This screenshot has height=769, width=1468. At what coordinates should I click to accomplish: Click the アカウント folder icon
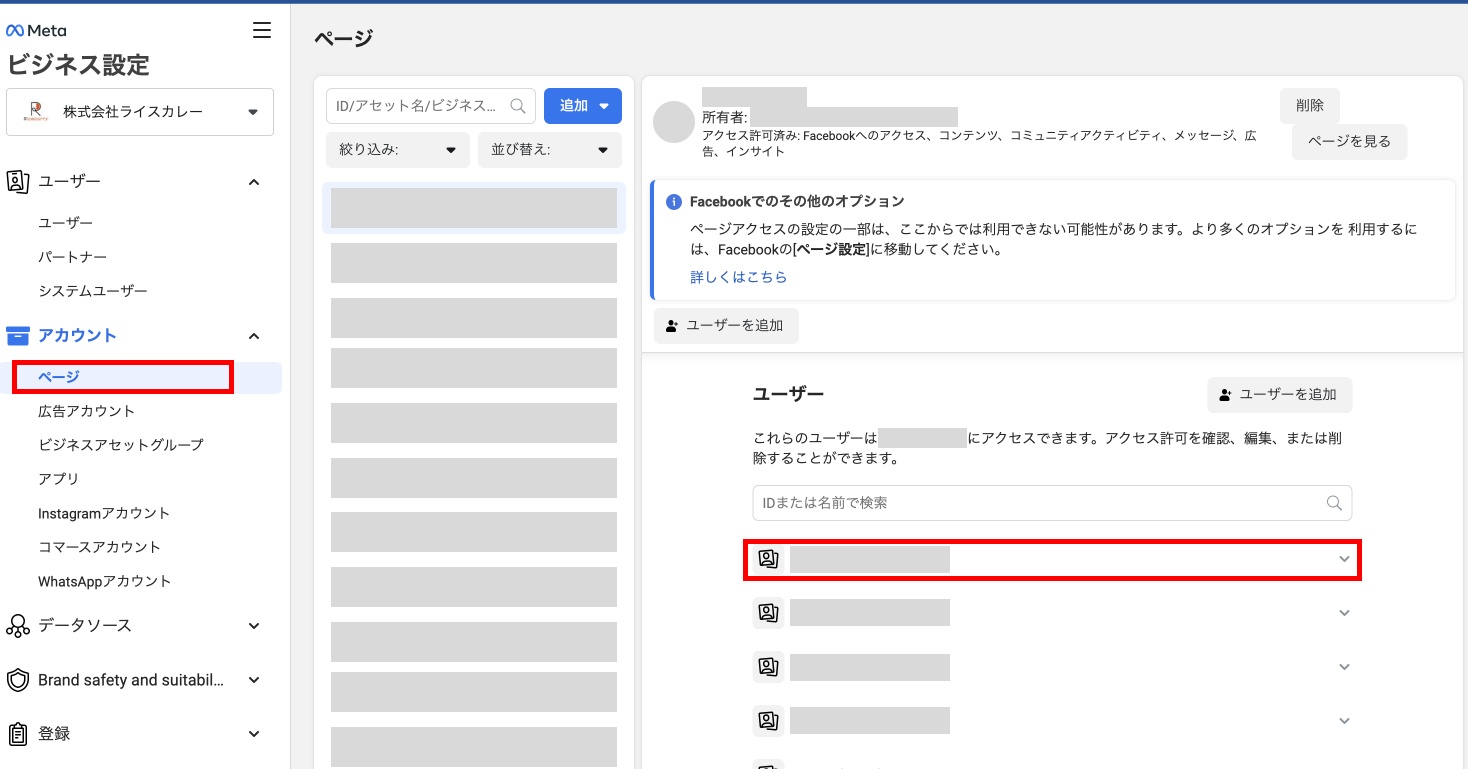pos(17,335)
